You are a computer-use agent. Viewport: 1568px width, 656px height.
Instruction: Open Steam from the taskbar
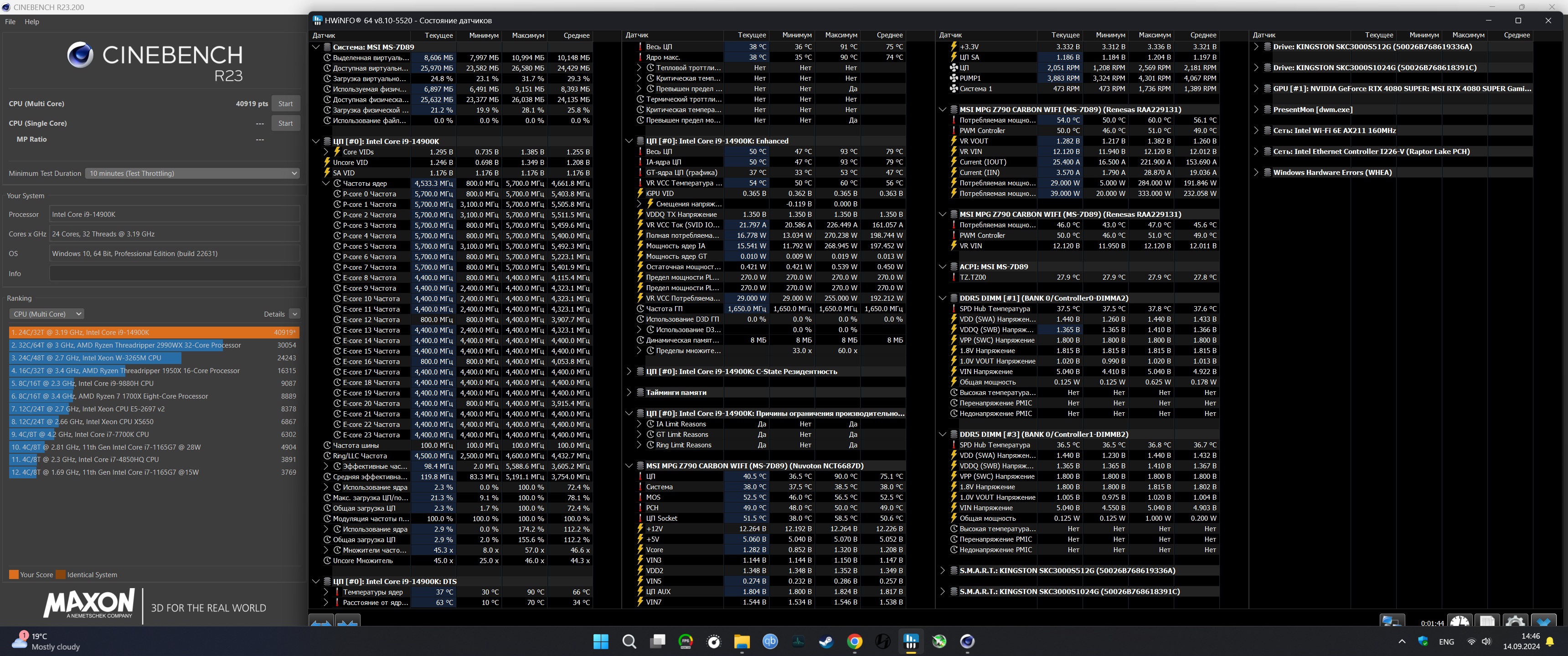[826, 641]
